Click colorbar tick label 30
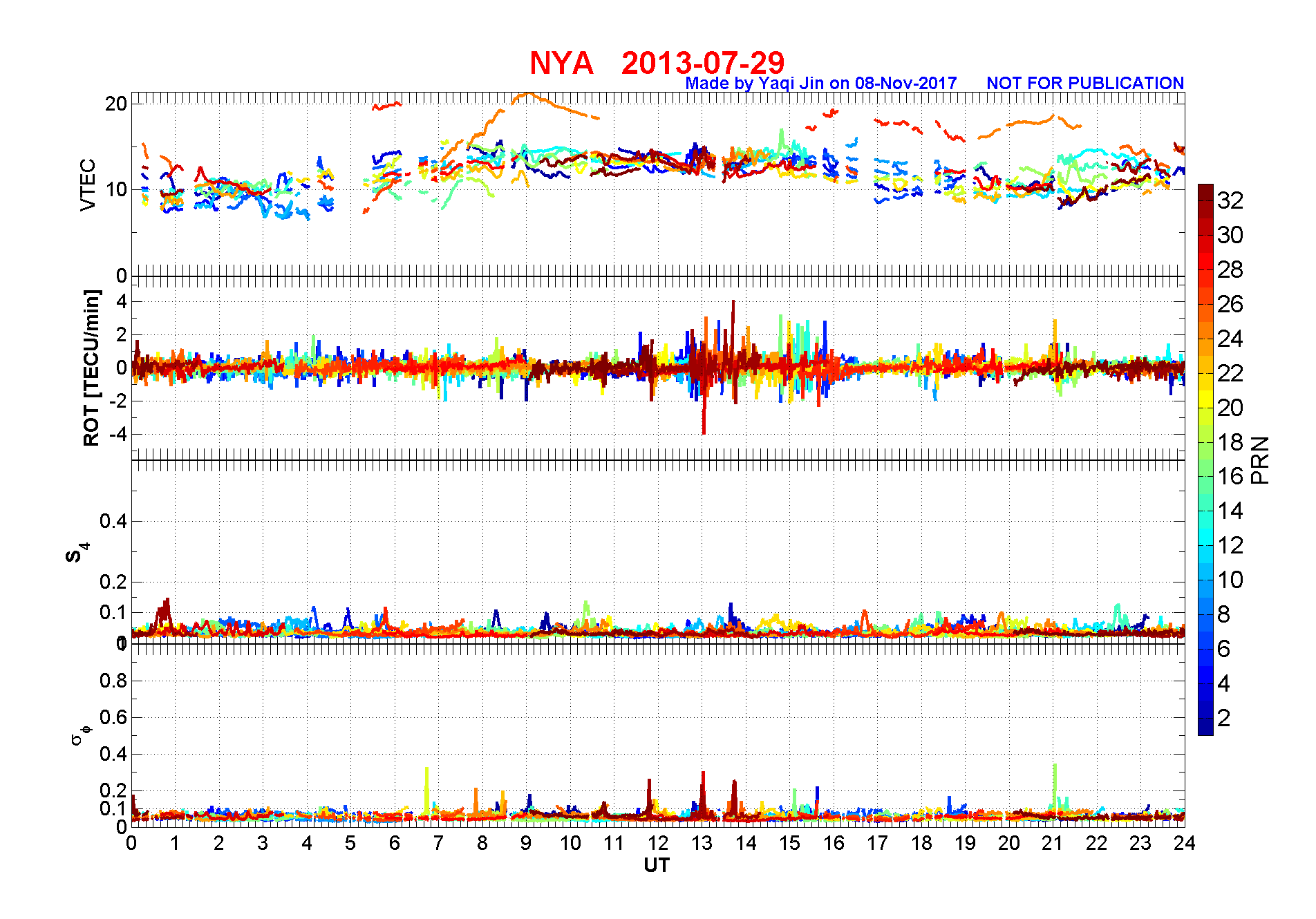 pyautogui.click(x=1230, y=235)
